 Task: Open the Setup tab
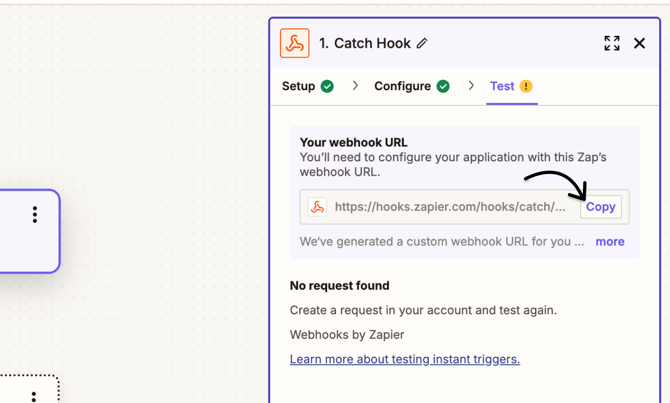[308, 86]
